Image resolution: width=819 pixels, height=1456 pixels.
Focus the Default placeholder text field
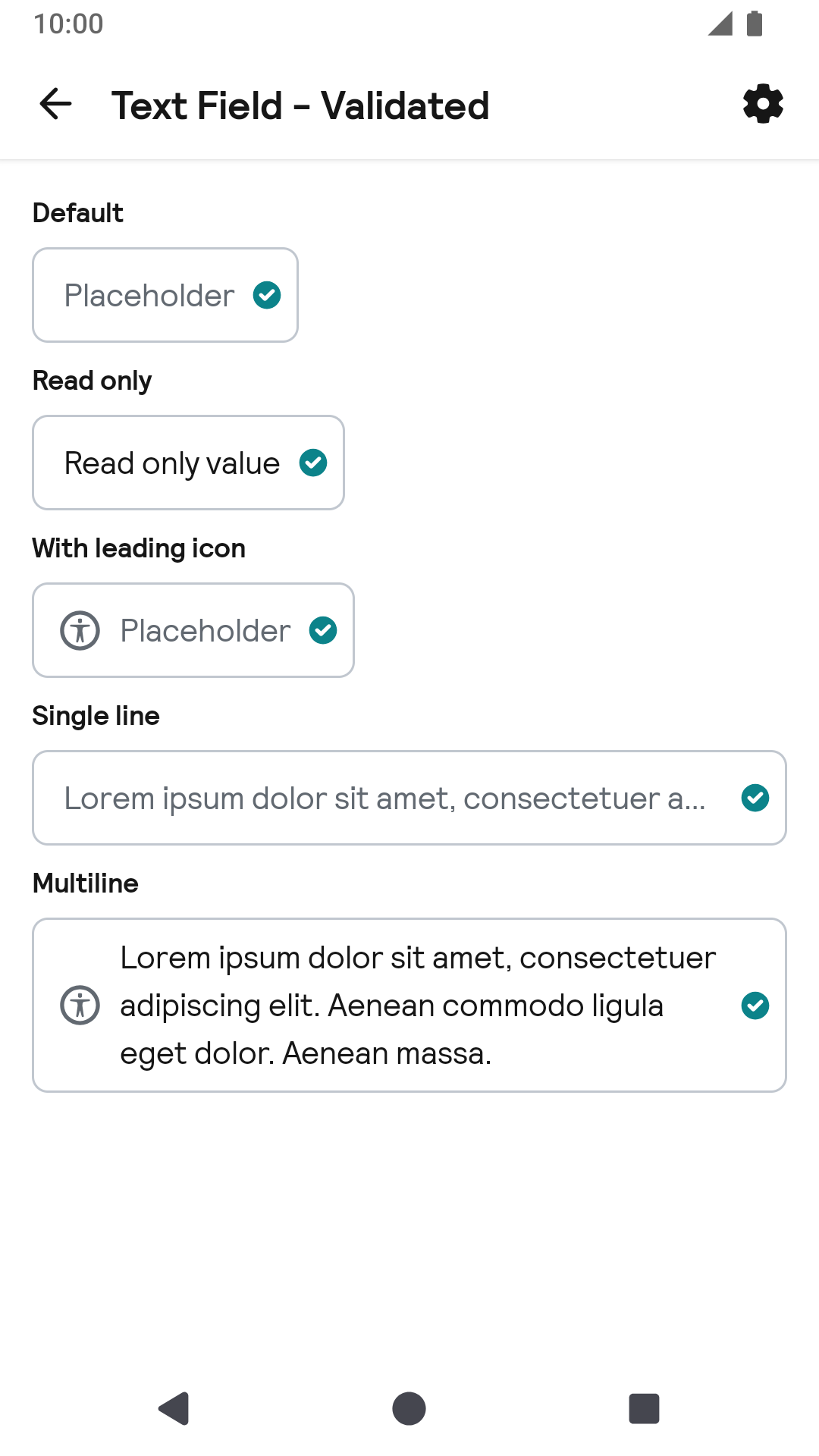149,296
